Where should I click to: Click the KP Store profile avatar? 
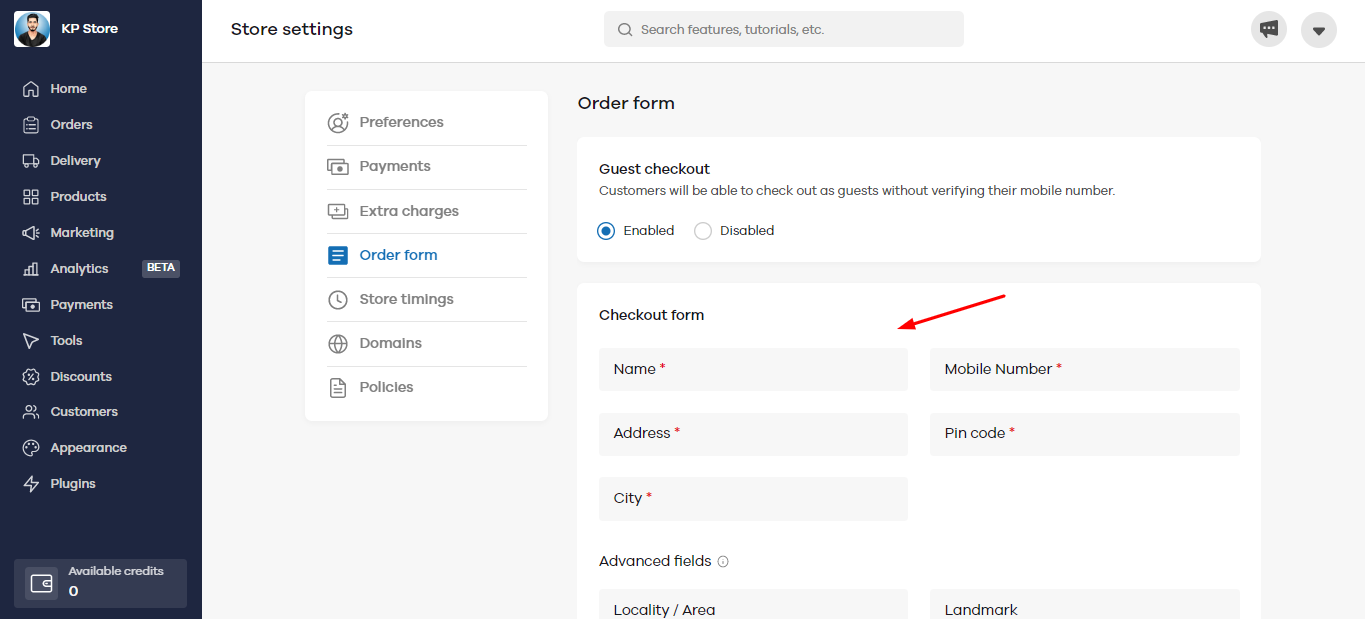click(32, 29)
